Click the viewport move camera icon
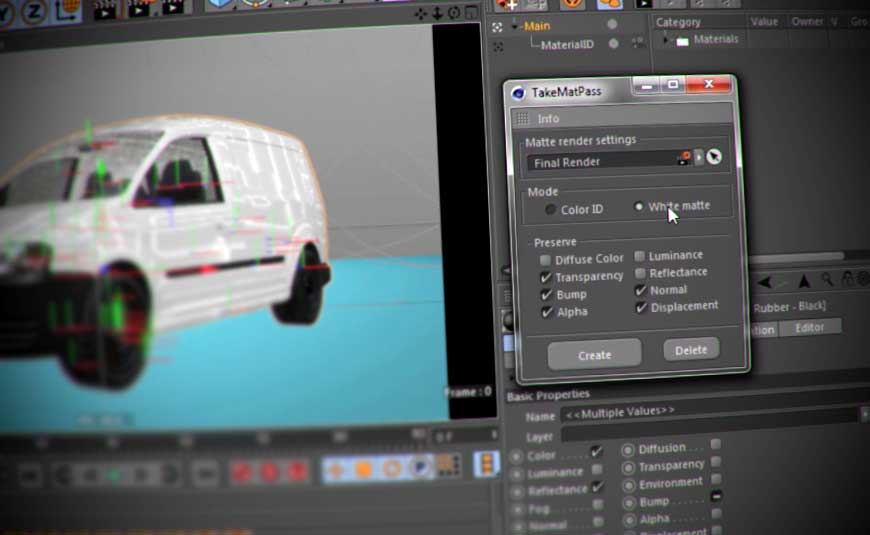 click(x=420, y=13)
